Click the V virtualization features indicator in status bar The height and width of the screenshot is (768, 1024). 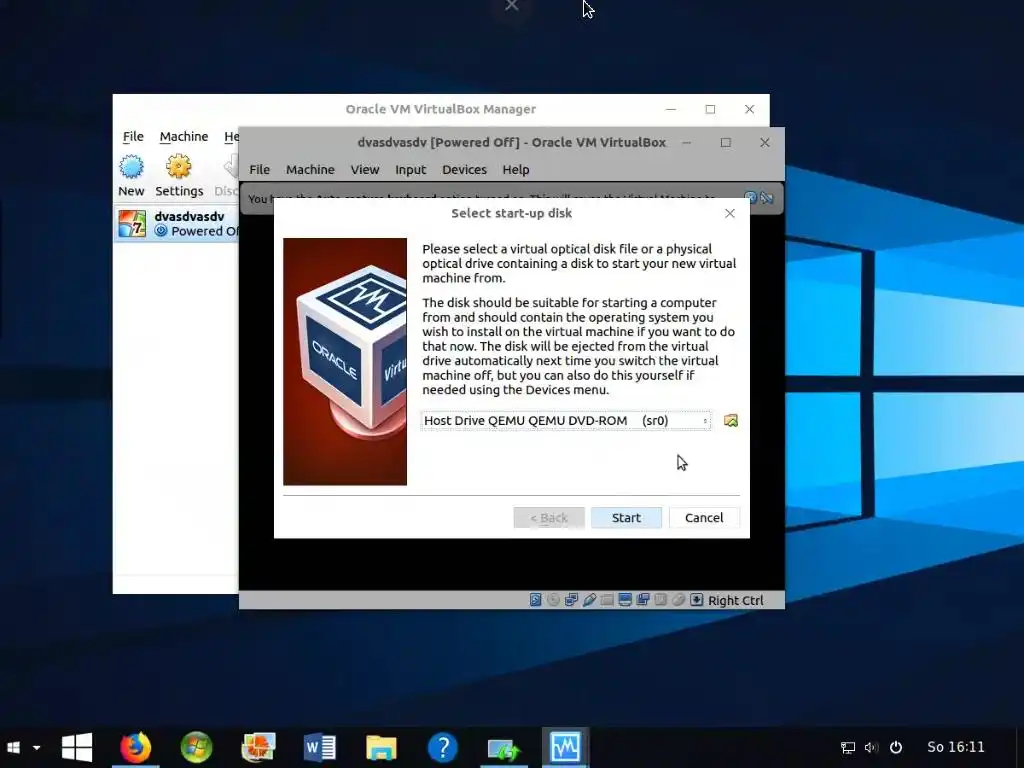[660, 600]
